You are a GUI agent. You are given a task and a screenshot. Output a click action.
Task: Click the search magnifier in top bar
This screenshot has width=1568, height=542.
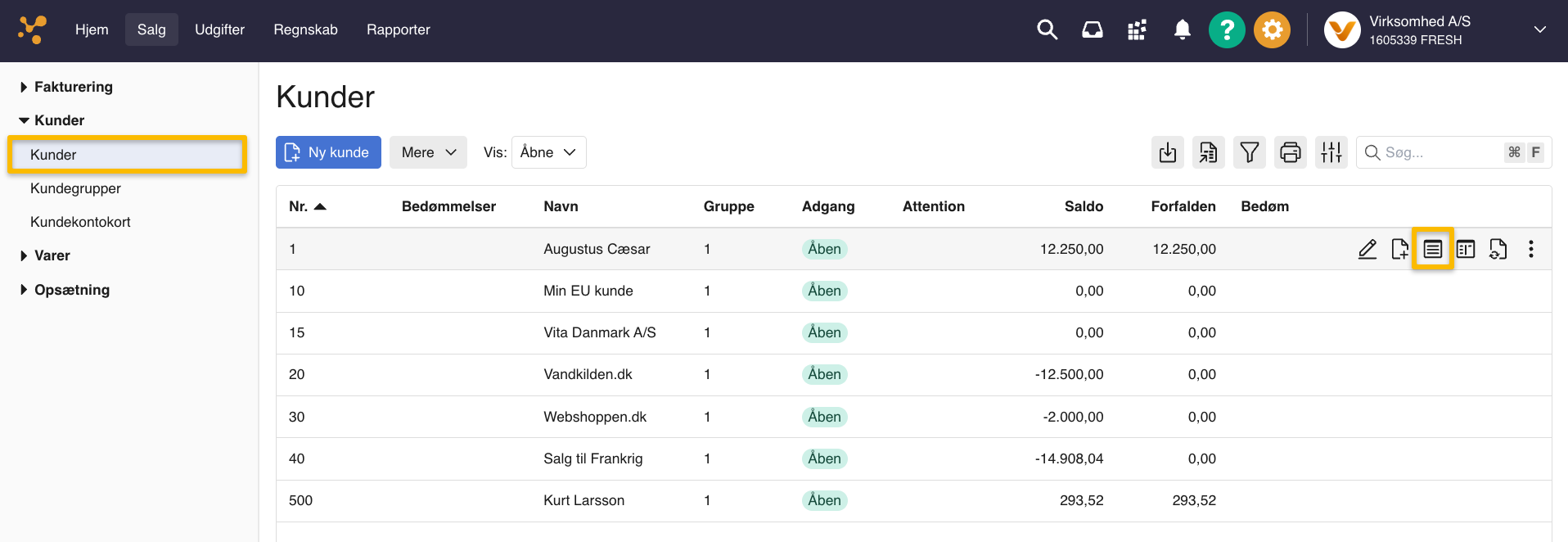click(1047, 30)
